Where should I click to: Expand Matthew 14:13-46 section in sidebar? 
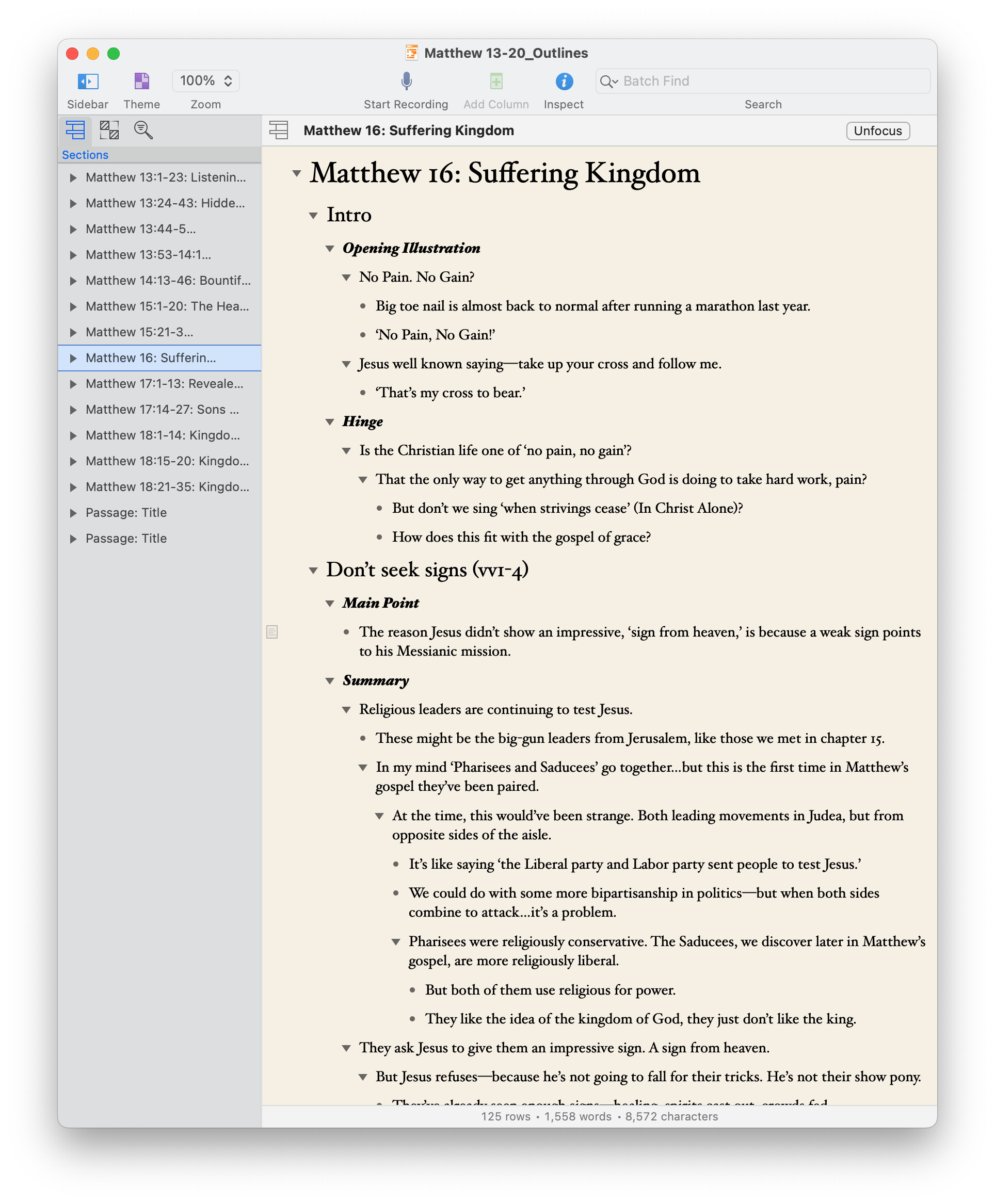coord(73,281)
